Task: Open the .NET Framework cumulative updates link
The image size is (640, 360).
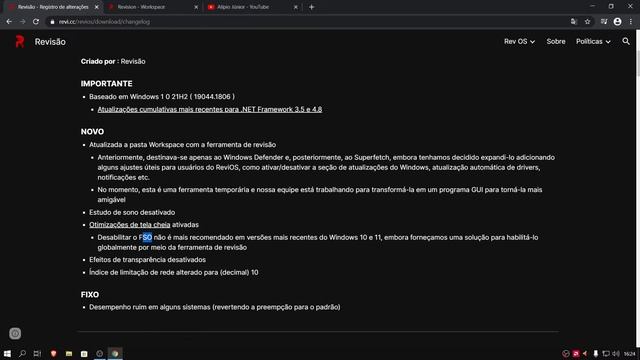Action: [209, 109]
